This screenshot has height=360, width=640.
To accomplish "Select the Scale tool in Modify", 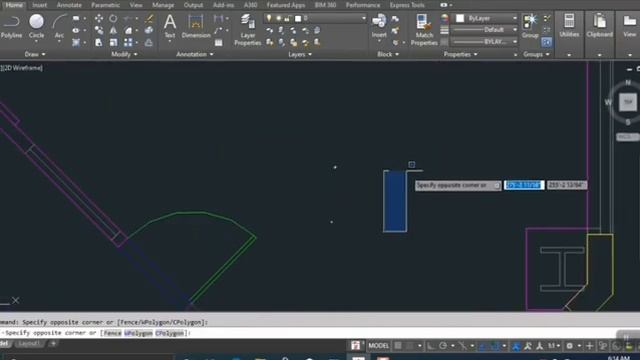I will (113, 42).
